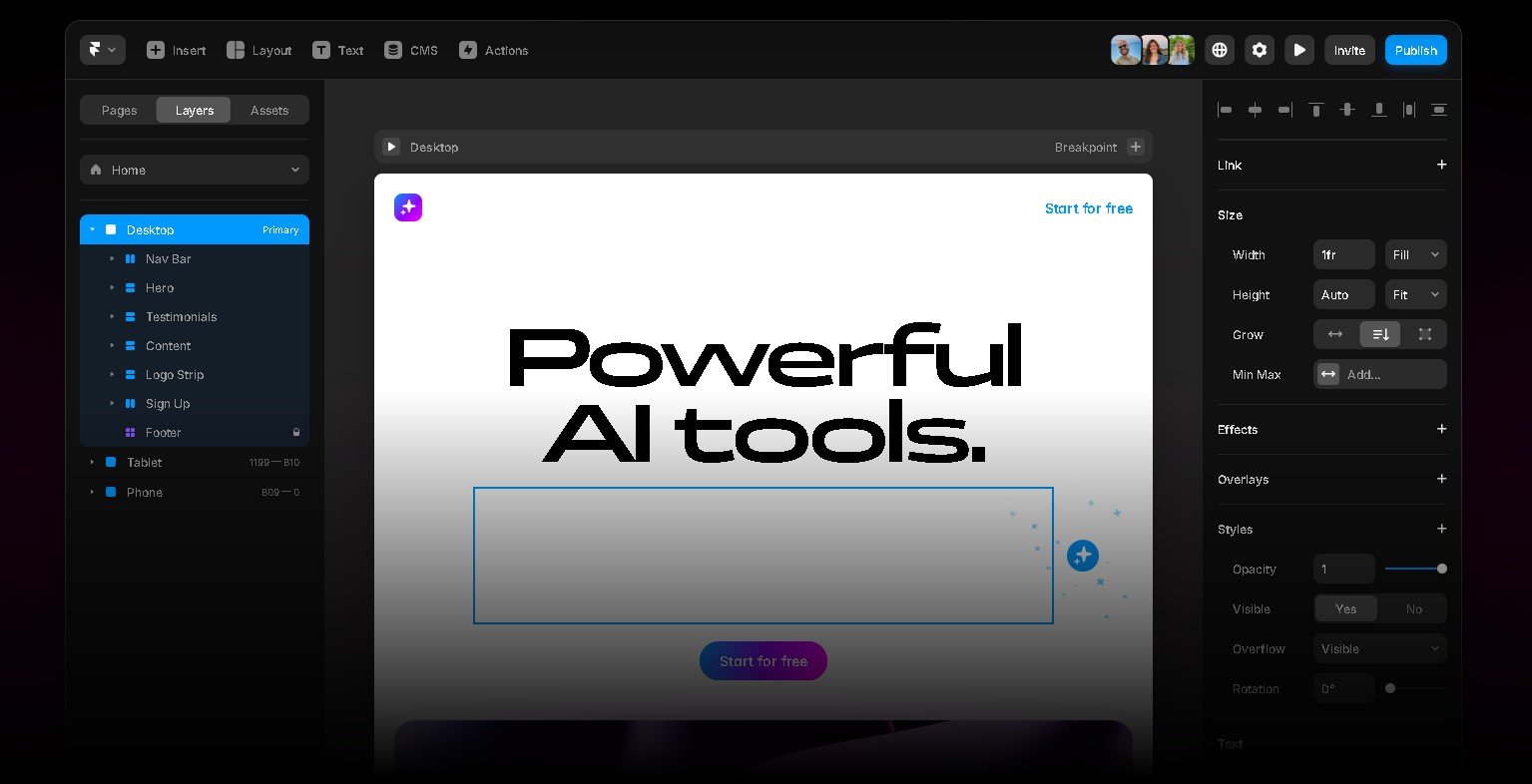Screen dimensions: 1532x784
Task: Align horizontal centers icon
Action: [x=1256, y=110]
